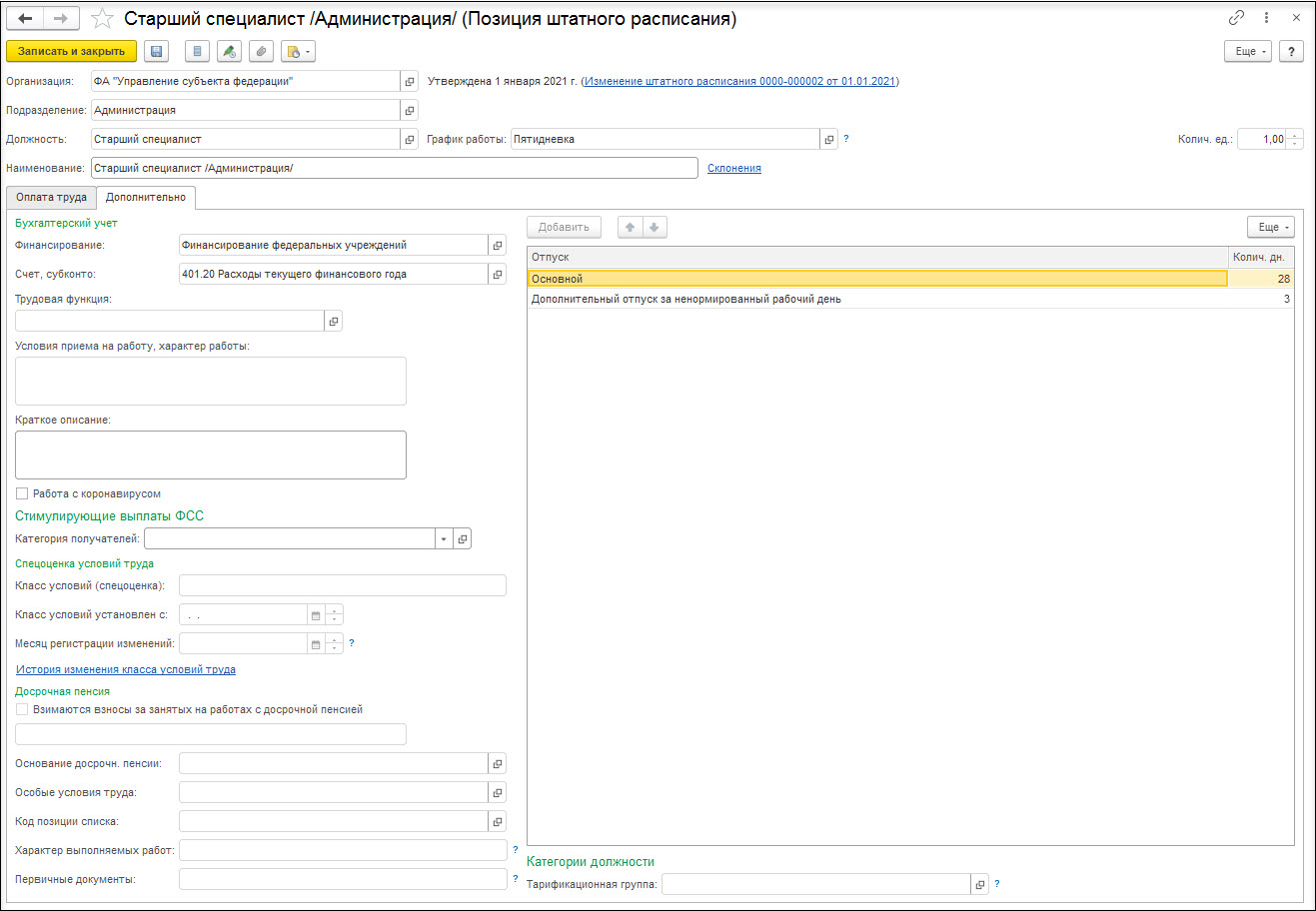This screenshot has width=1316, height=911.
Task: Open the Категория получателей selection icon
Action: [x=462, y=538]
